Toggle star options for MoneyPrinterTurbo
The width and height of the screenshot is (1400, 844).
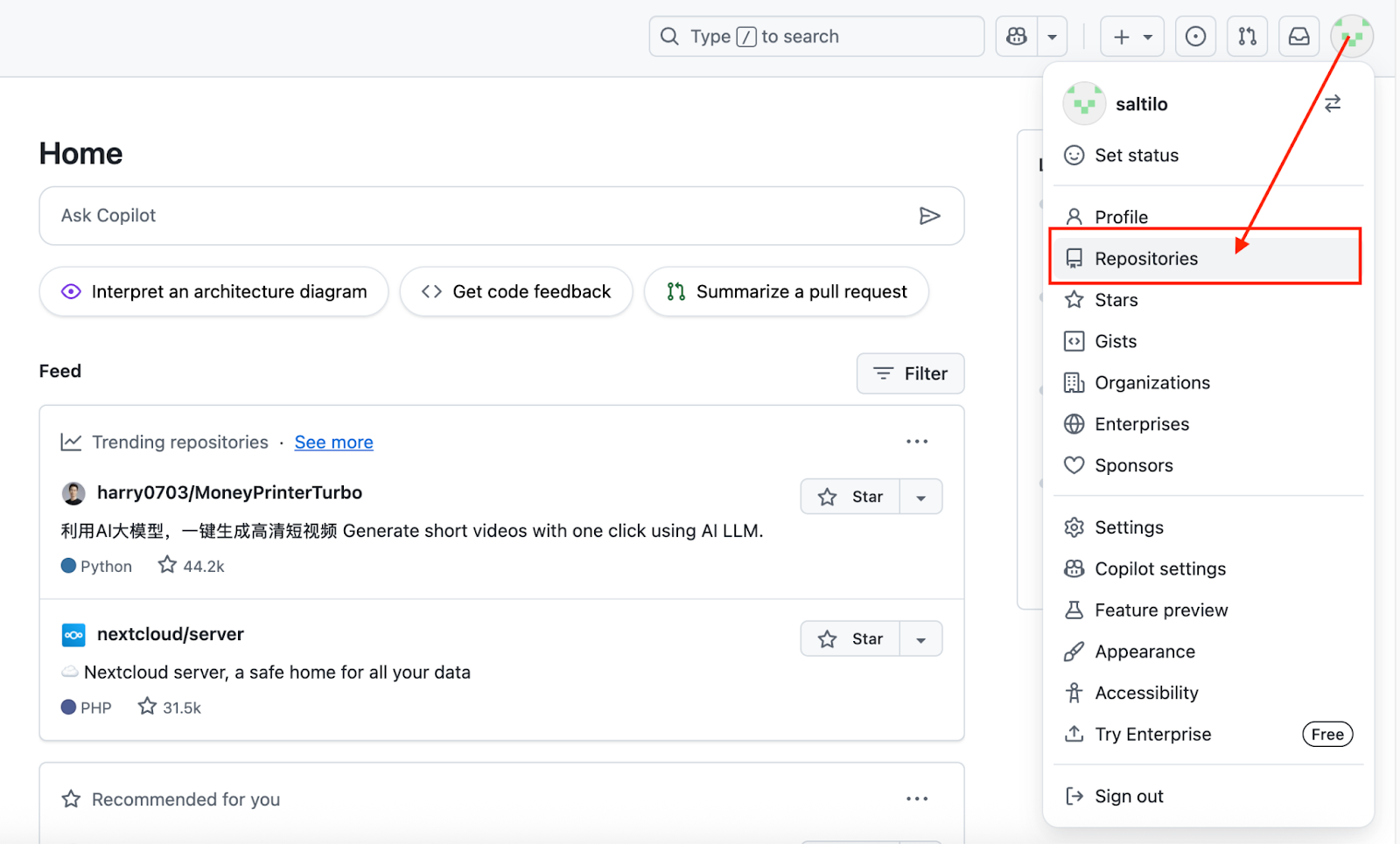920,496
